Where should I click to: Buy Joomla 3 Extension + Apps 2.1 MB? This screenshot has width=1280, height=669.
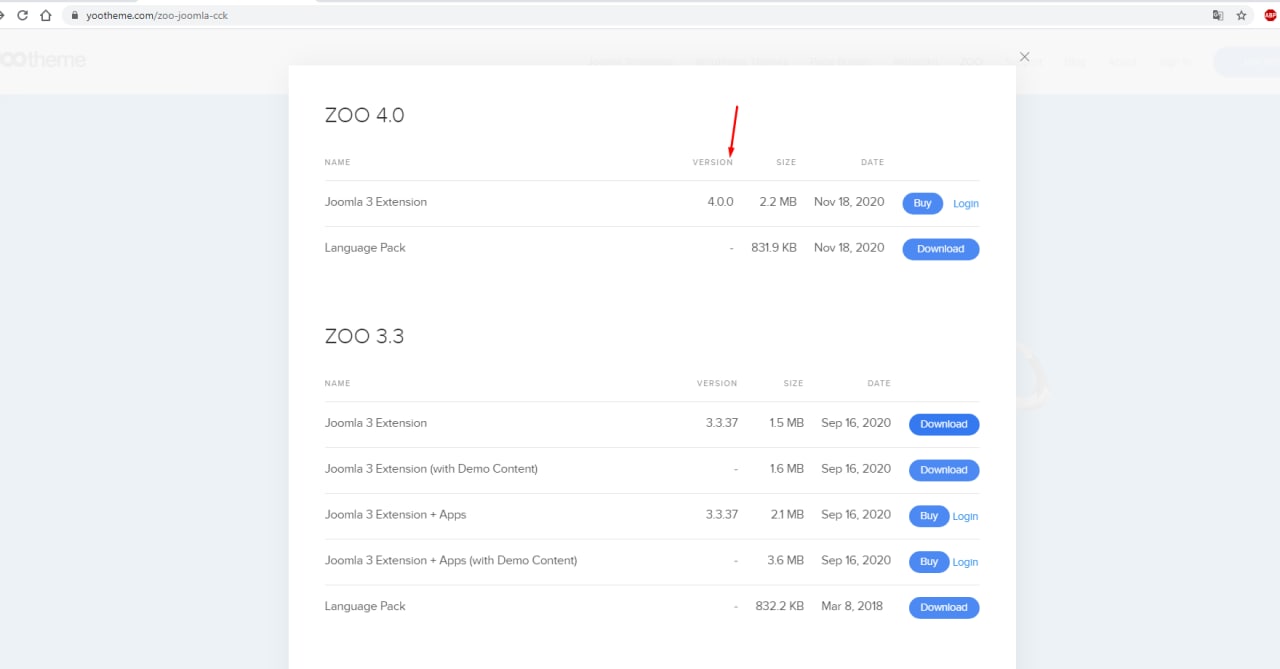click(929, 516)
